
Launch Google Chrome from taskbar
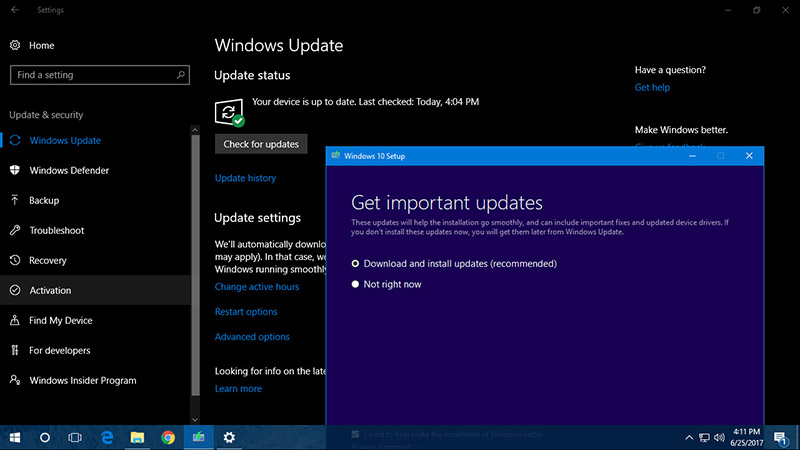[168, 437]
